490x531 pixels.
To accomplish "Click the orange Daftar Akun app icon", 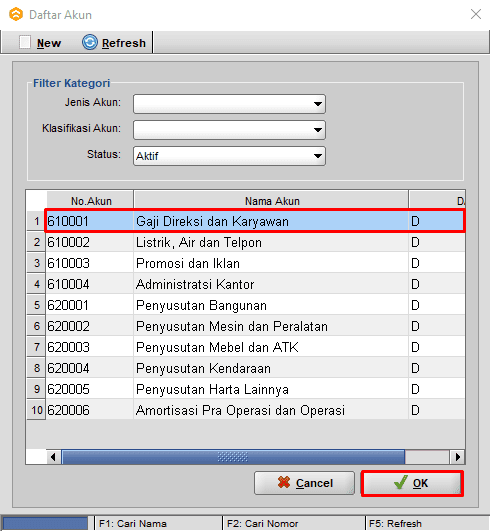I will [x=16, y=14].
